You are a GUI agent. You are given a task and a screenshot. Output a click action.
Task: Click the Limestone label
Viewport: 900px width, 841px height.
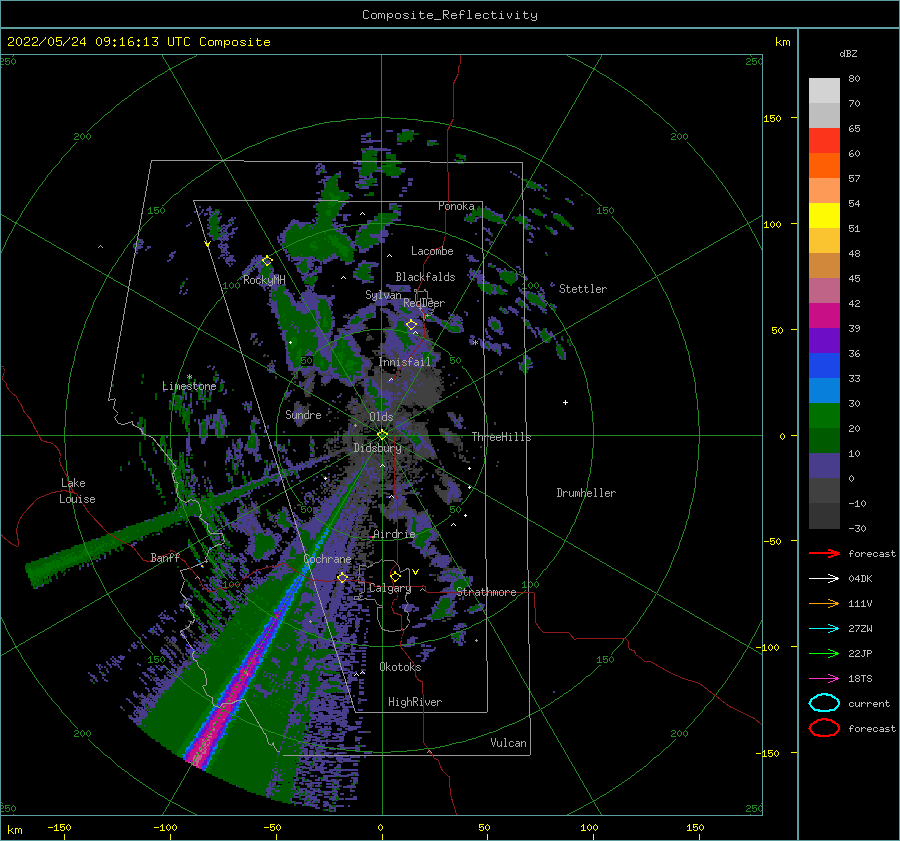[x=189, y=386]
